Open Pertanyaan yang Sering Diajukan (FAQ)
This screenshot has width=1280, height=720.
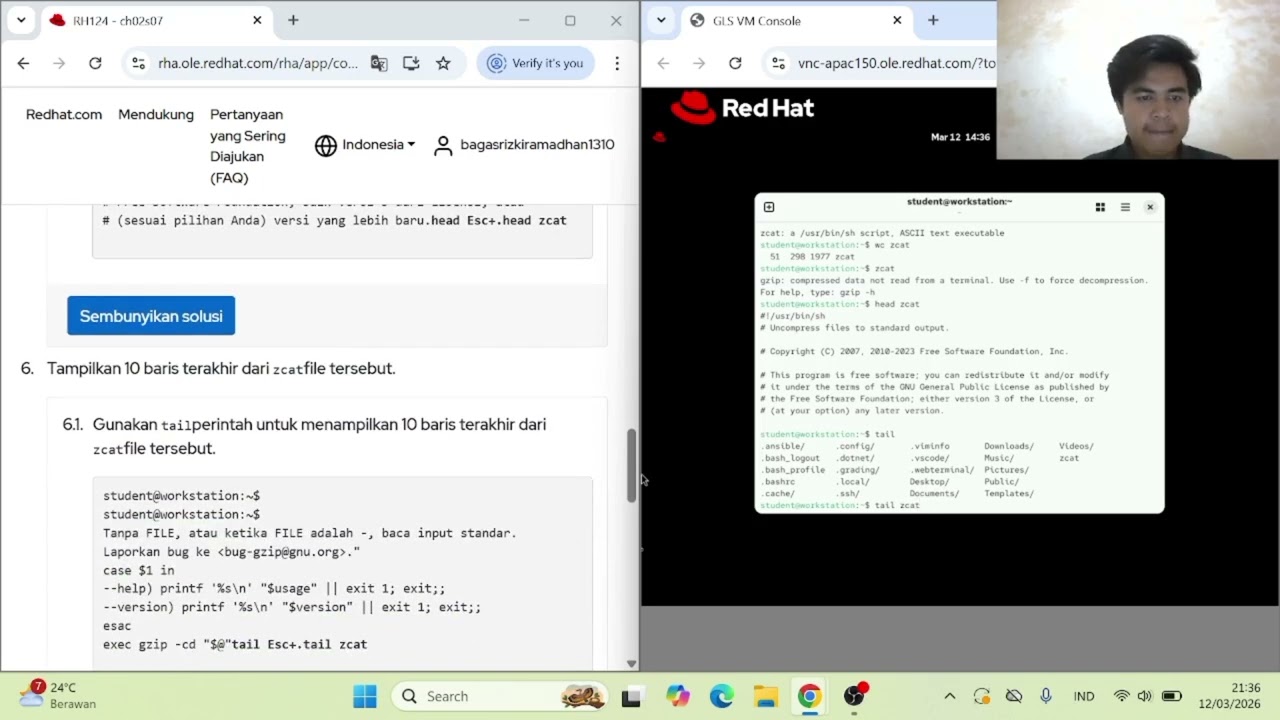tap(248, 146)
